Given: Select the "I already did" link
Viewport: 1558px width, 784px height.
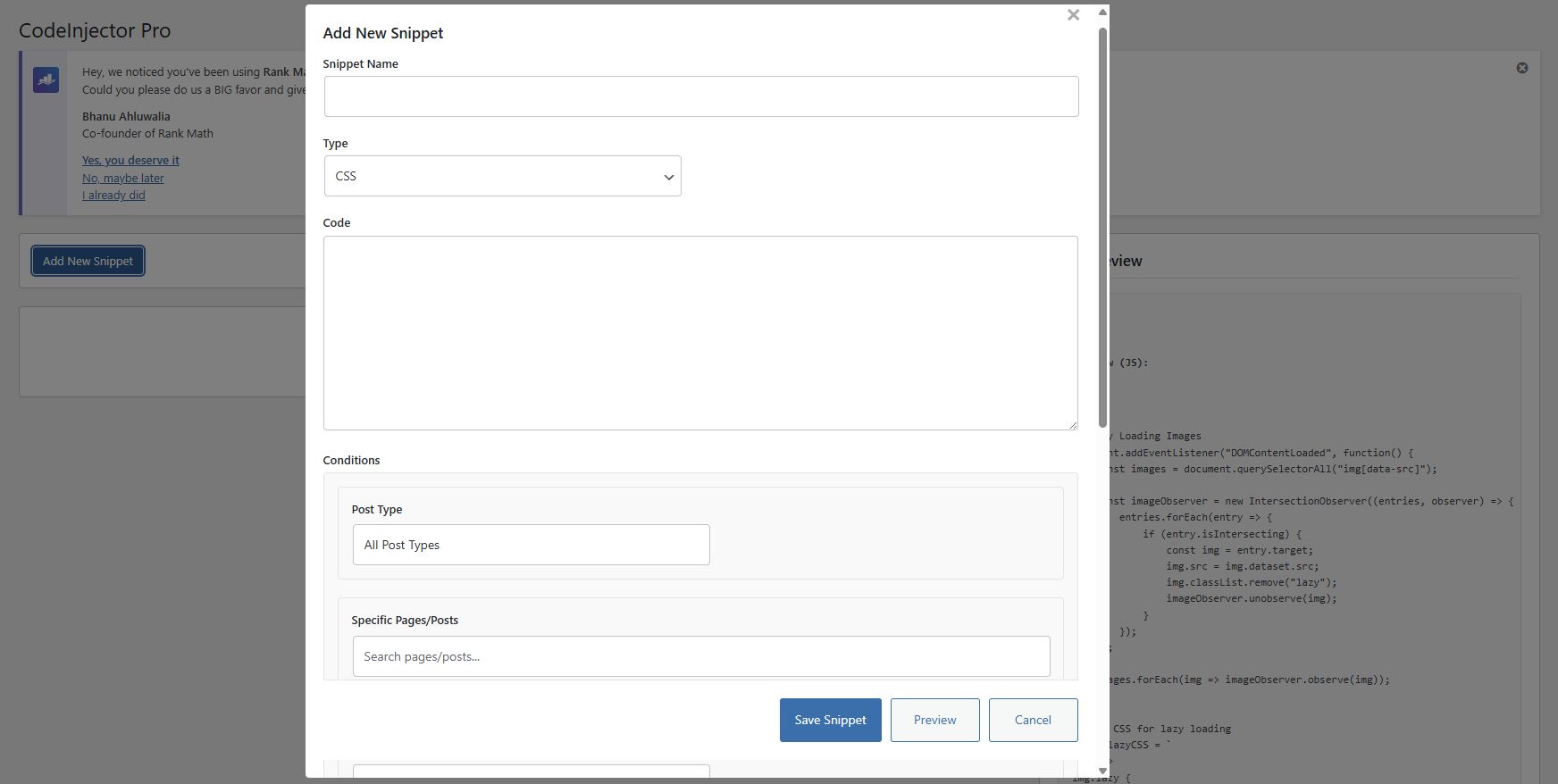Looking at the screenshot, I should click(x=113, y=195).
